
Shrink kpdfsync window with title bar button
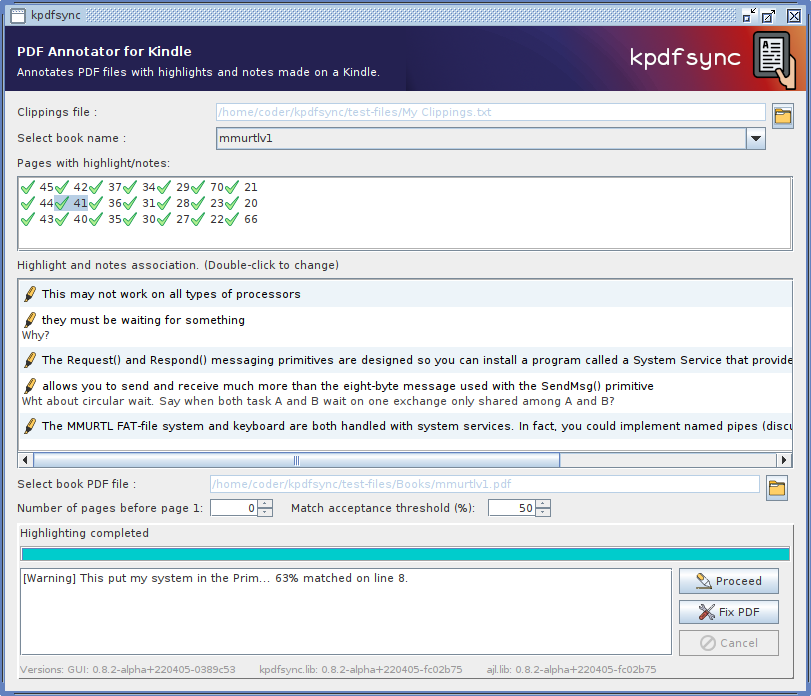(748, 16)
